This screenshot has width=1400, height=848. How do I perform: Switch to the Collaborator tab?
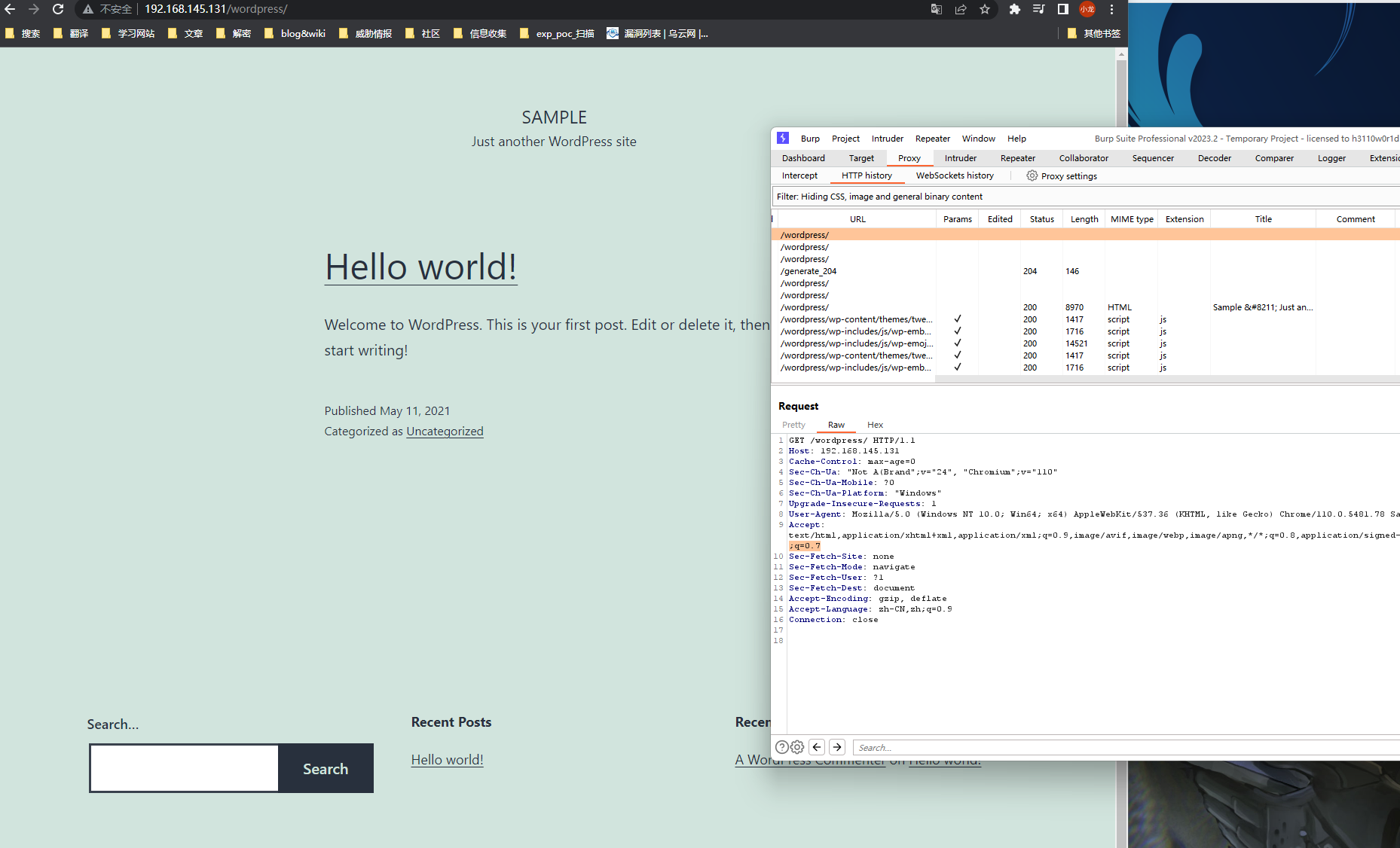1084,158
